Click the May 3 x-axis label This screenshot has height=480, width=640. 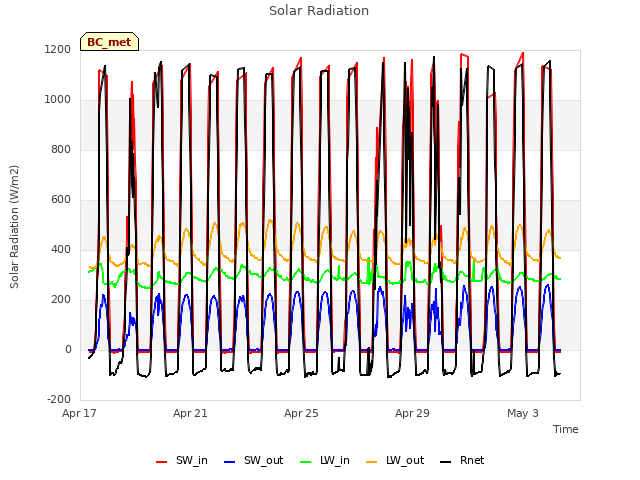coord(523,413)
